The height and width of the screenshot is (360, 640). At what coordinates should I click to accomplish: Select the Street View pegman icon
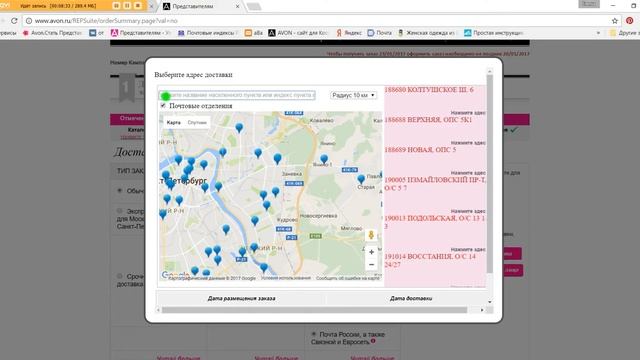click(x=371, y=235)
